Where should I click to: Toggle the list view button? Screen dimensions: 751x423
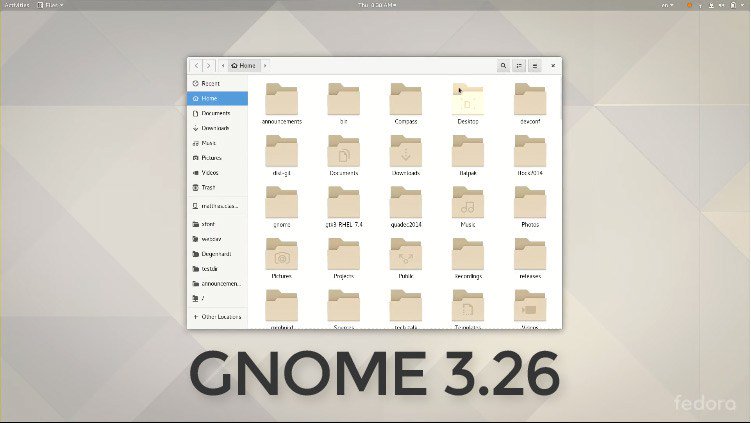519,66
